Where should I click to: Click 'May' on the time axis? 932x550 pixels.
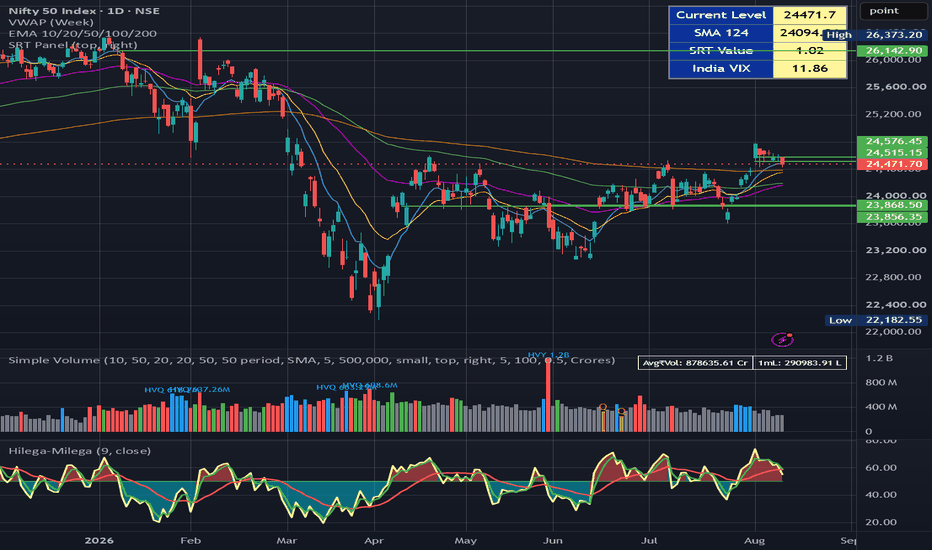coord(465,540)
